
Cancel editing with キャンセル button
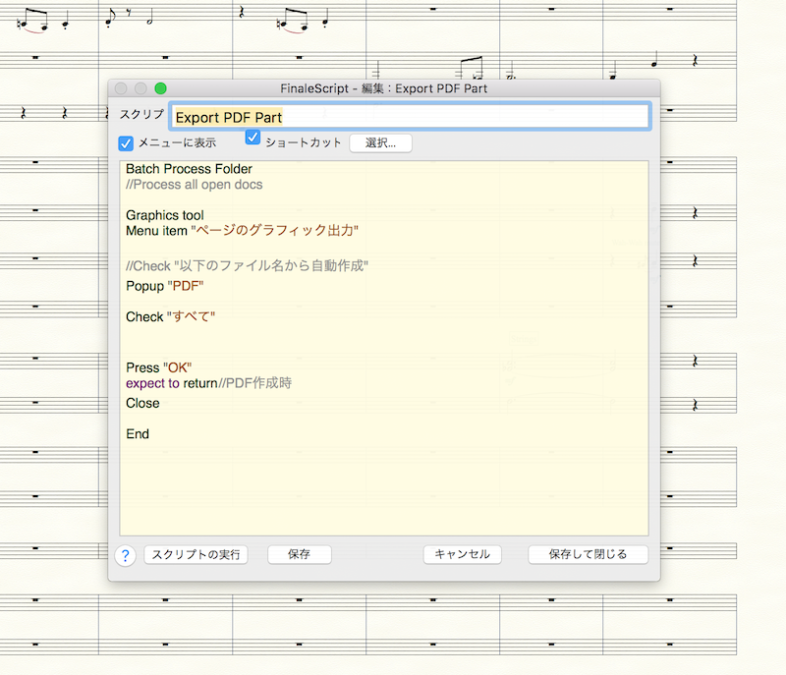[462, 555]
